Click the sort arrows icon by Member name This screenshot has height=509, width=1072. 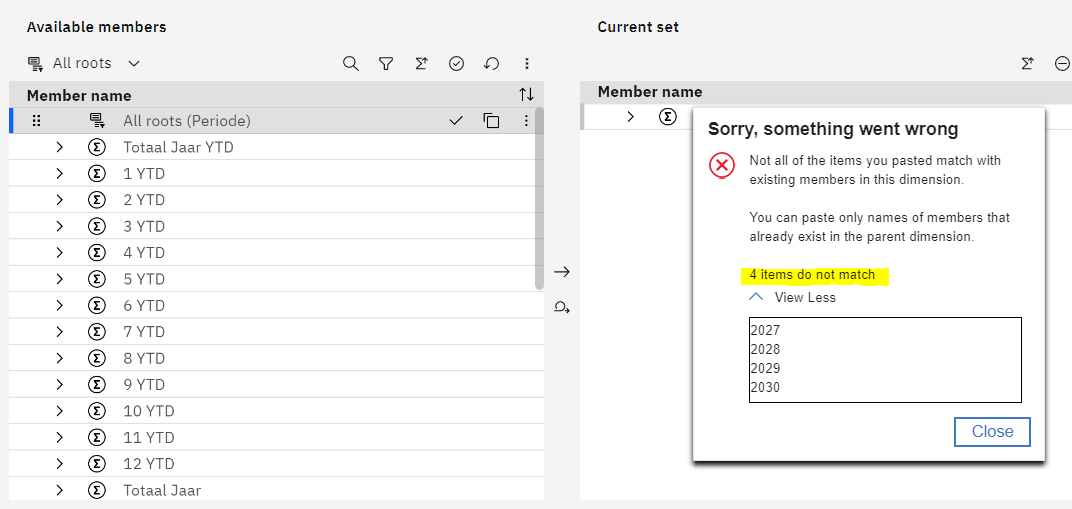[x=526, y=95]
